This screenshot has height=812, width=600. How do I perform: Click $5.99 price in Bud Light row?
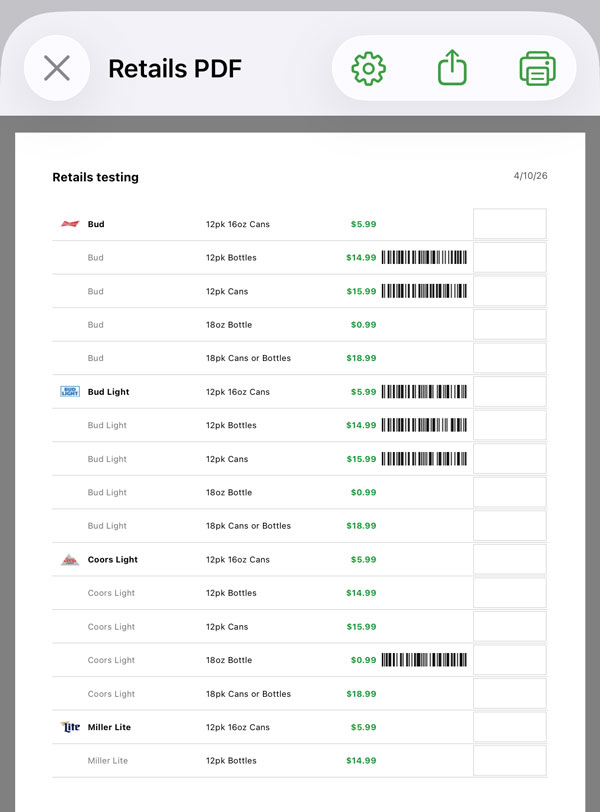pyautogui.click(x=363, y=392)
